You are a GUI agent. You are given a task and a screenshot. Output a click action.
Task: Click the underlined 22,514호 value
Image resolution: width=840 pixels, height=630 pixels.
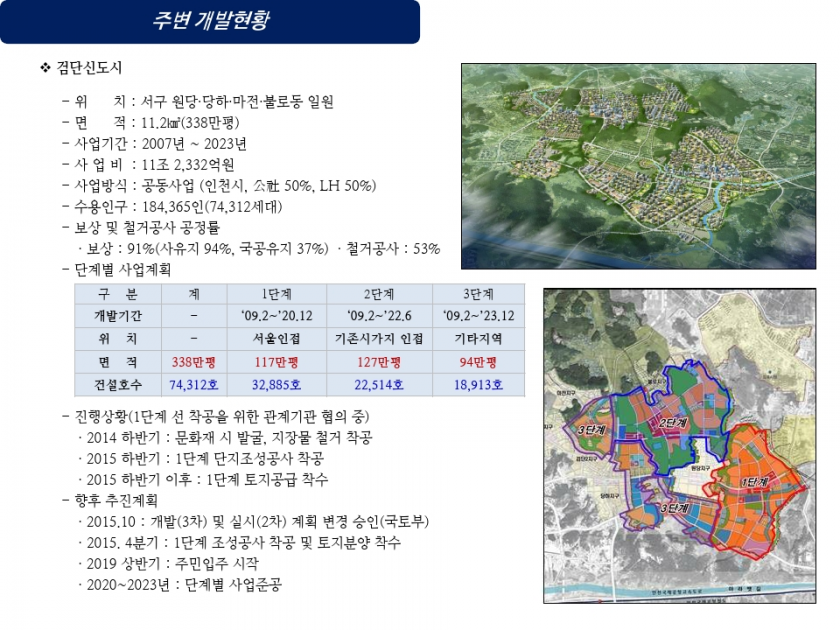pos(380,384)
